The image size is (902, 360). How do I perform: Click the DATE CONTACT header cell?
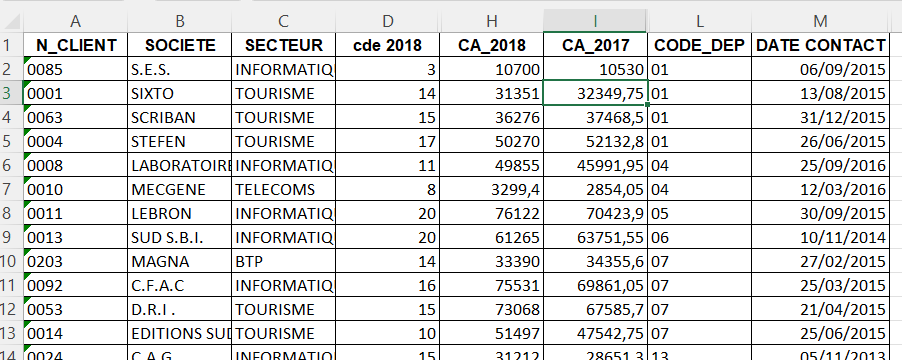820,45
